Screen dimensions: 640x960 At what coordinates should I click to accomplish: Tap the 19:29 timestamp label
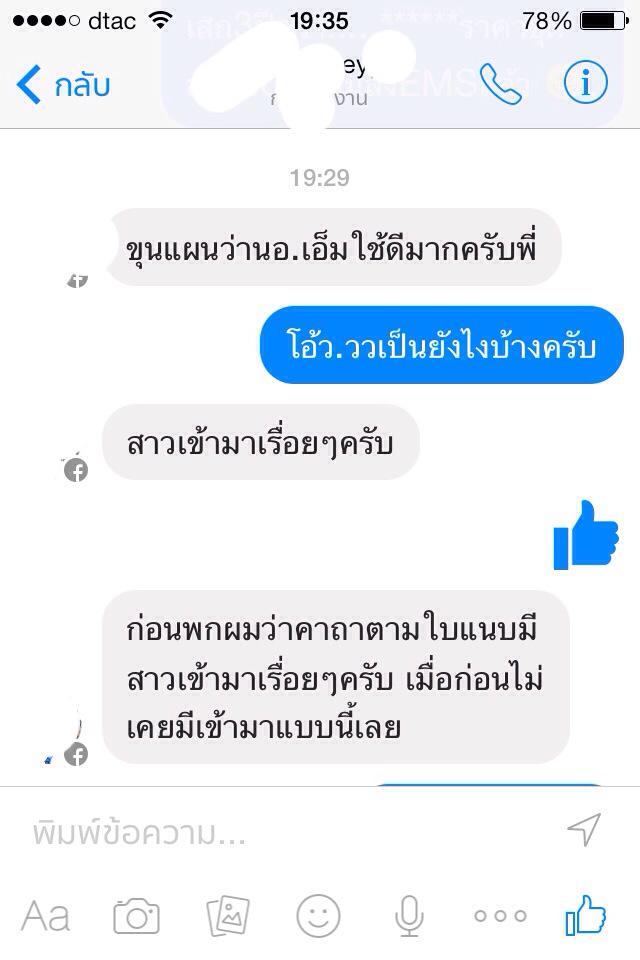[320, 178]
